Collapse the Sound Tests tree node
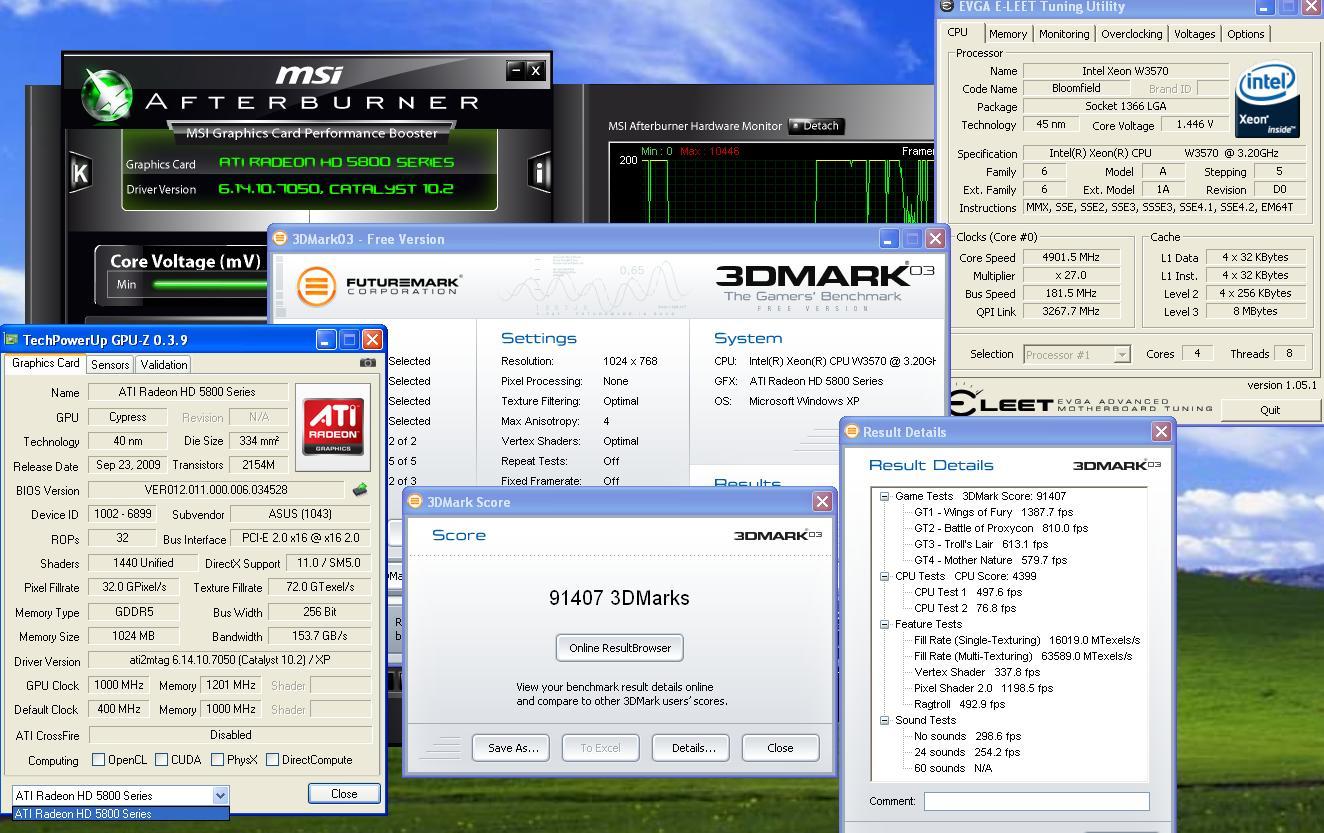The image size is (1324, 833). 885,720
